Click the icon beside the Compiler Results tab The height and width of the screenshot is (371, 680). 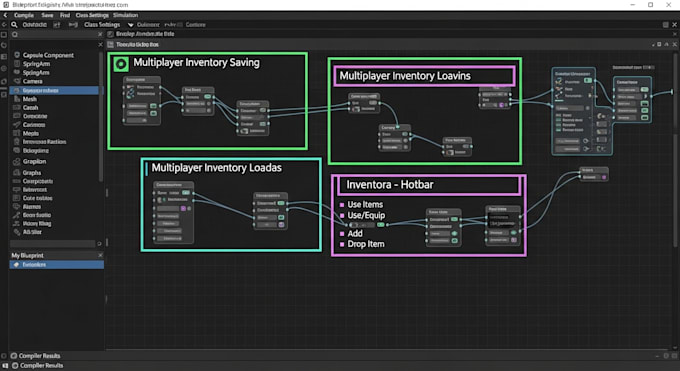coord(13,356)
